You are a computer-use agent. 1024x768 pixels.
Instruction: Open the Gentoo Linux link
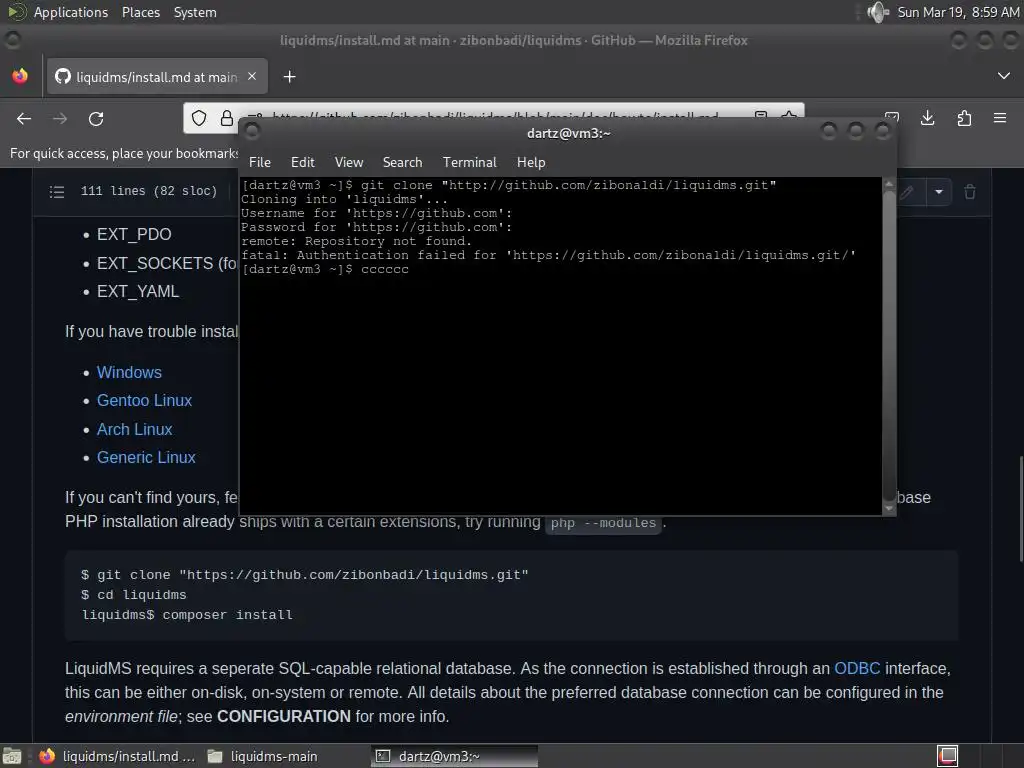click(144, 400)
